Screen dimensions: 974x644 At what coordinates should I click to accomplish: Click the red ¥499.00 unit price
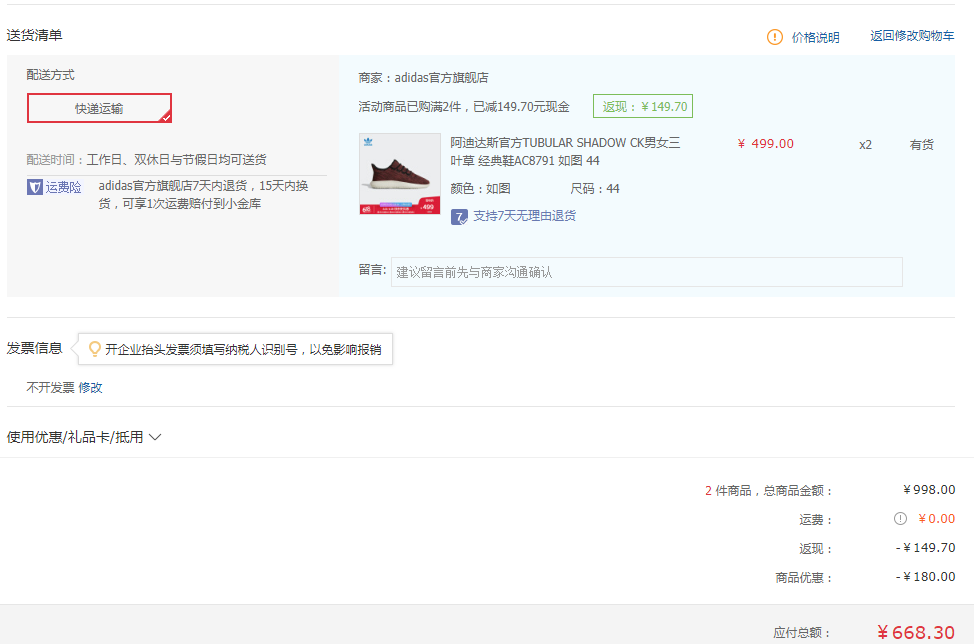[x=765, y=144]
